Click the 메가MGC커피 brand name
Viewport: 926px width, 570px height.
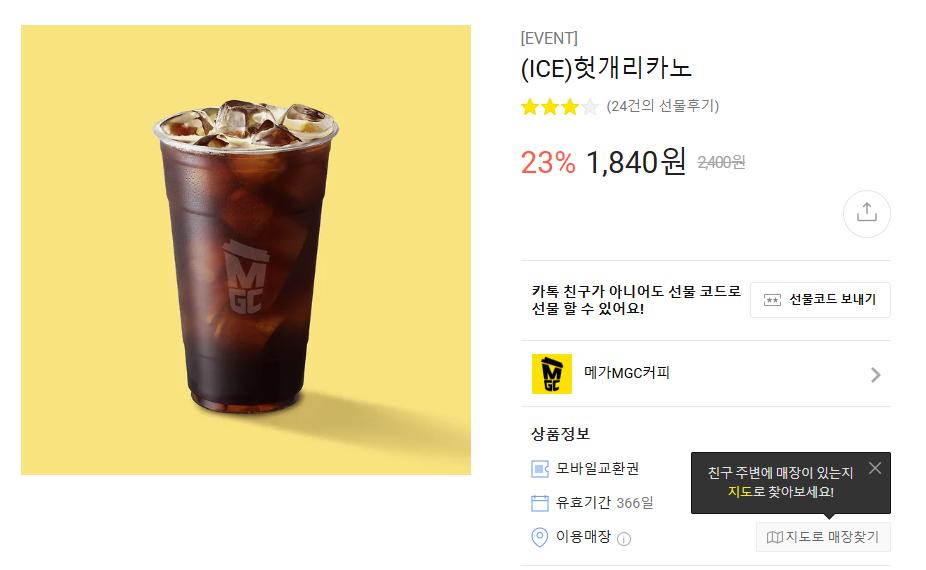click(x=627, y=373)
